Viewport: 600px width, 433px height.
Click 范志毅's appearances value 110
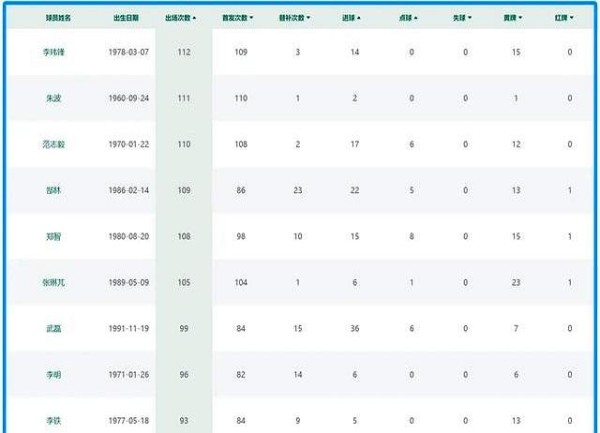184,144
